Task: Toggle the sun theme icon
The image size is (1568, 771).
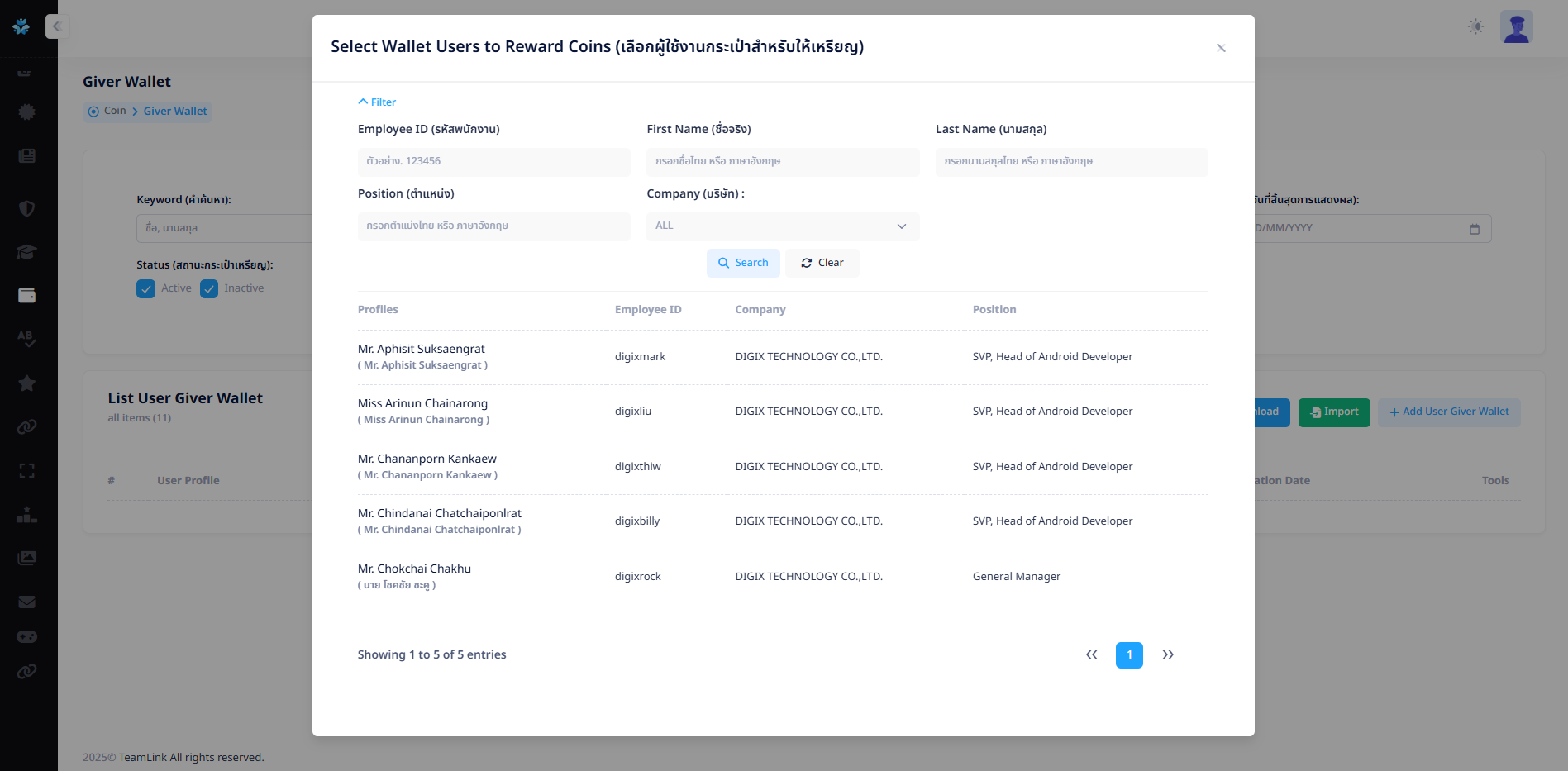Action: pyautogui.click(x=1475, y=26)
